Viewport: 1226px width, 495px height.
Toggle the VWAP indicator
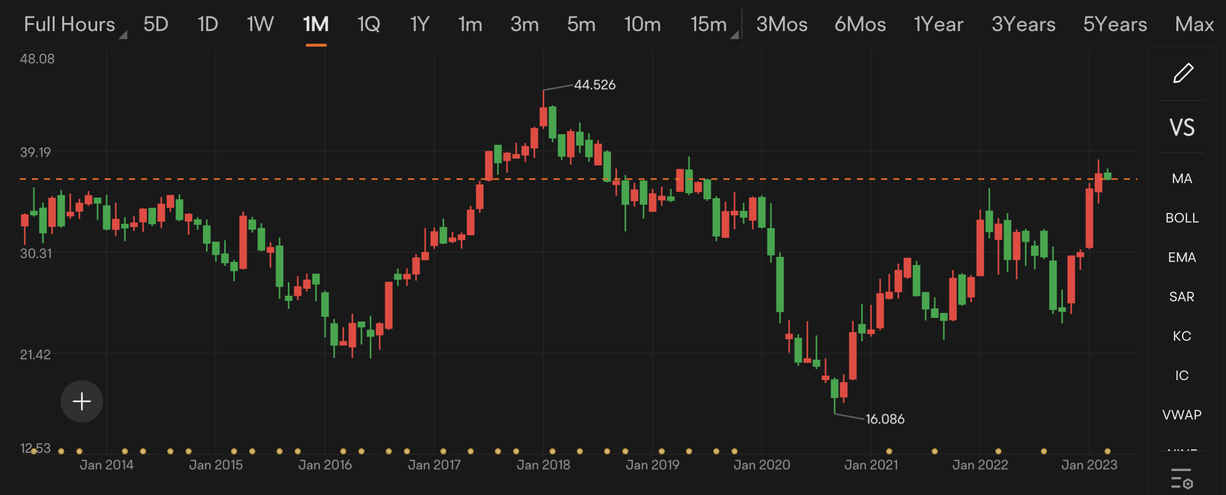coord(1182,415)
